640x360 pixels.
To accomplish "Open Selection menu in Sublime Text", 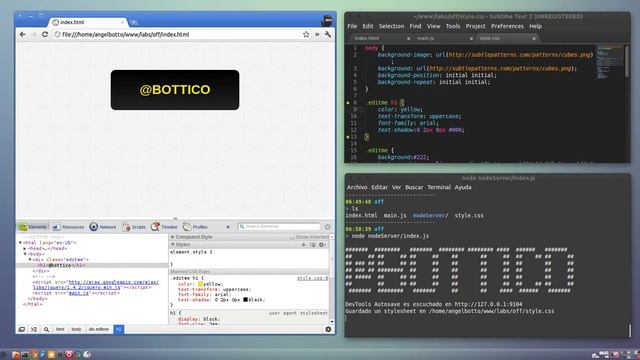I will point(391,26).
